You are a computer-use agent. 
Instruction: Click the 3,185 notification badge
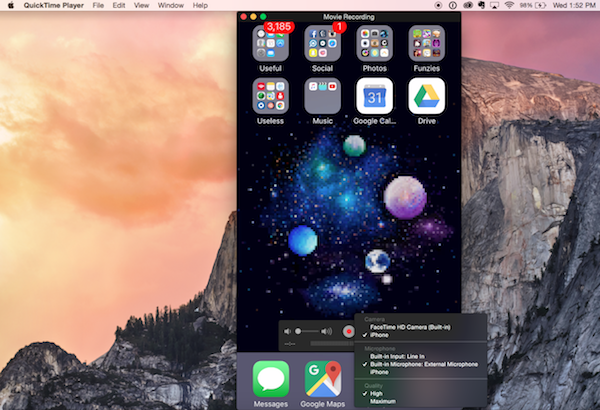[x=279, y=27]
